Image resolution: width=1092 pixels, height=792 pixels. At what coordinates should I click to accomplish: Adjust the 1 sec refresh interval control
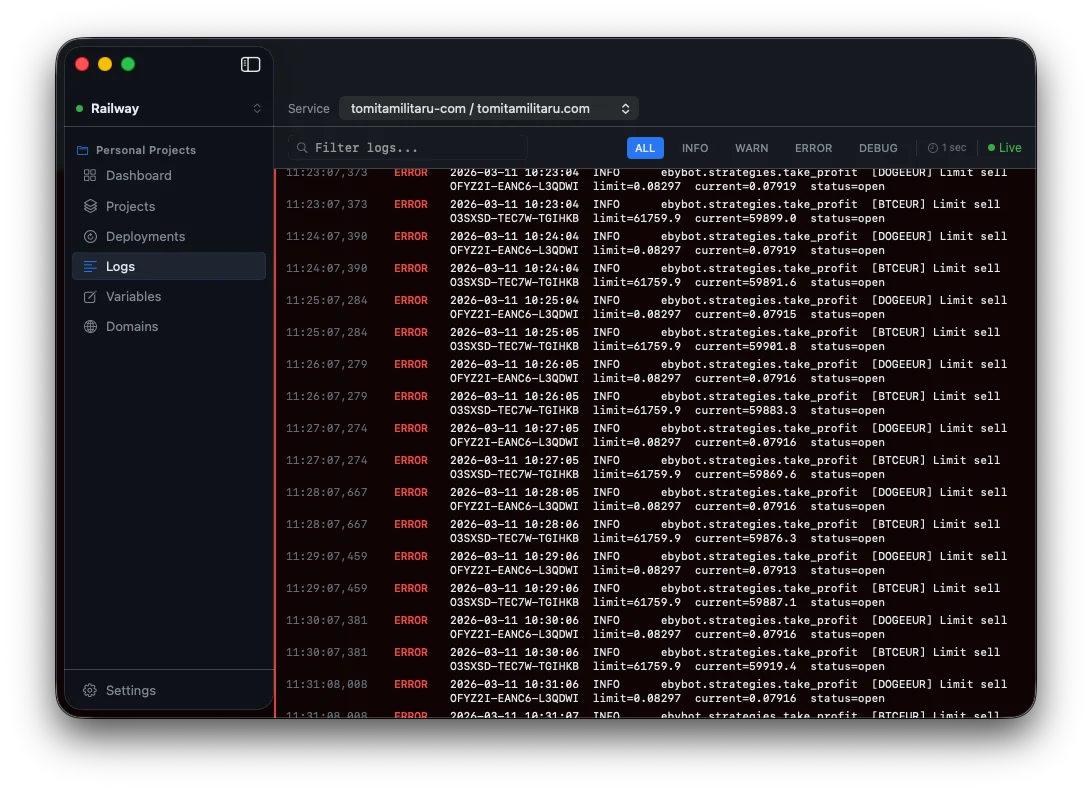tap(947, 147)
